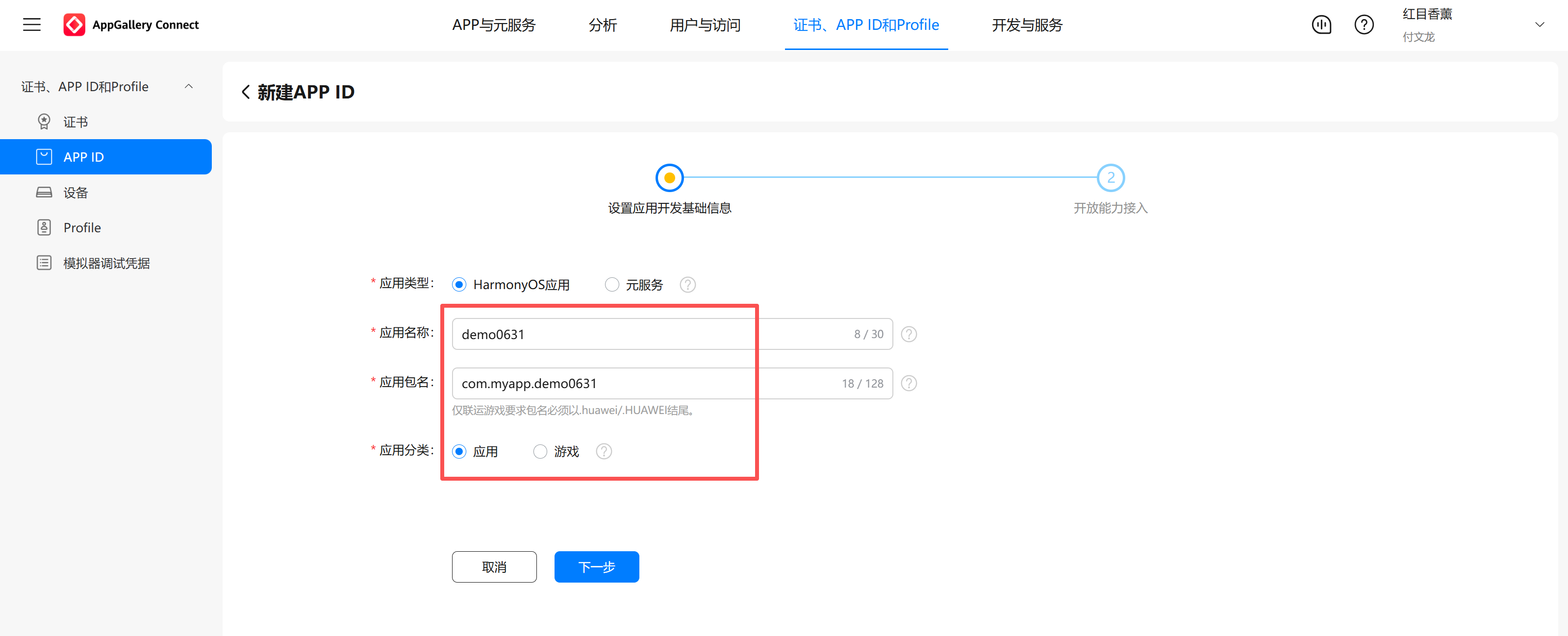Screen dimensions: 1568x636
Task: Open the hamburger menu icon
Action: click(32, 25)
